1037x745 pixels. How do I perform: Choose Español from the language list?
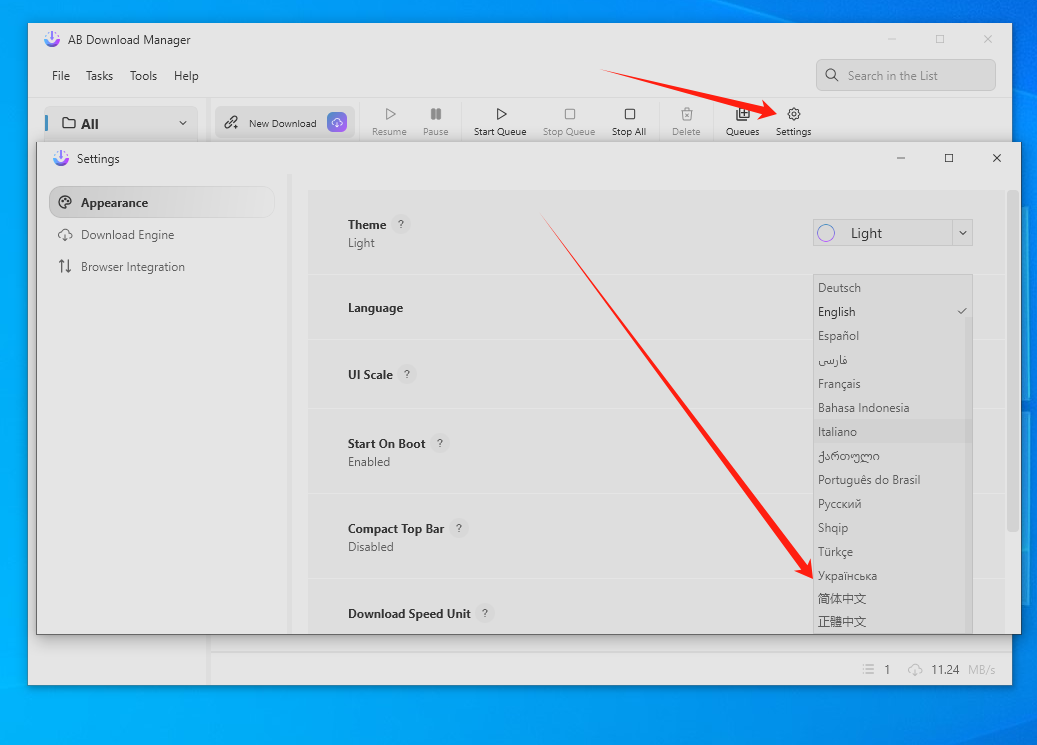pyautogui.click(x=889, y=335)
